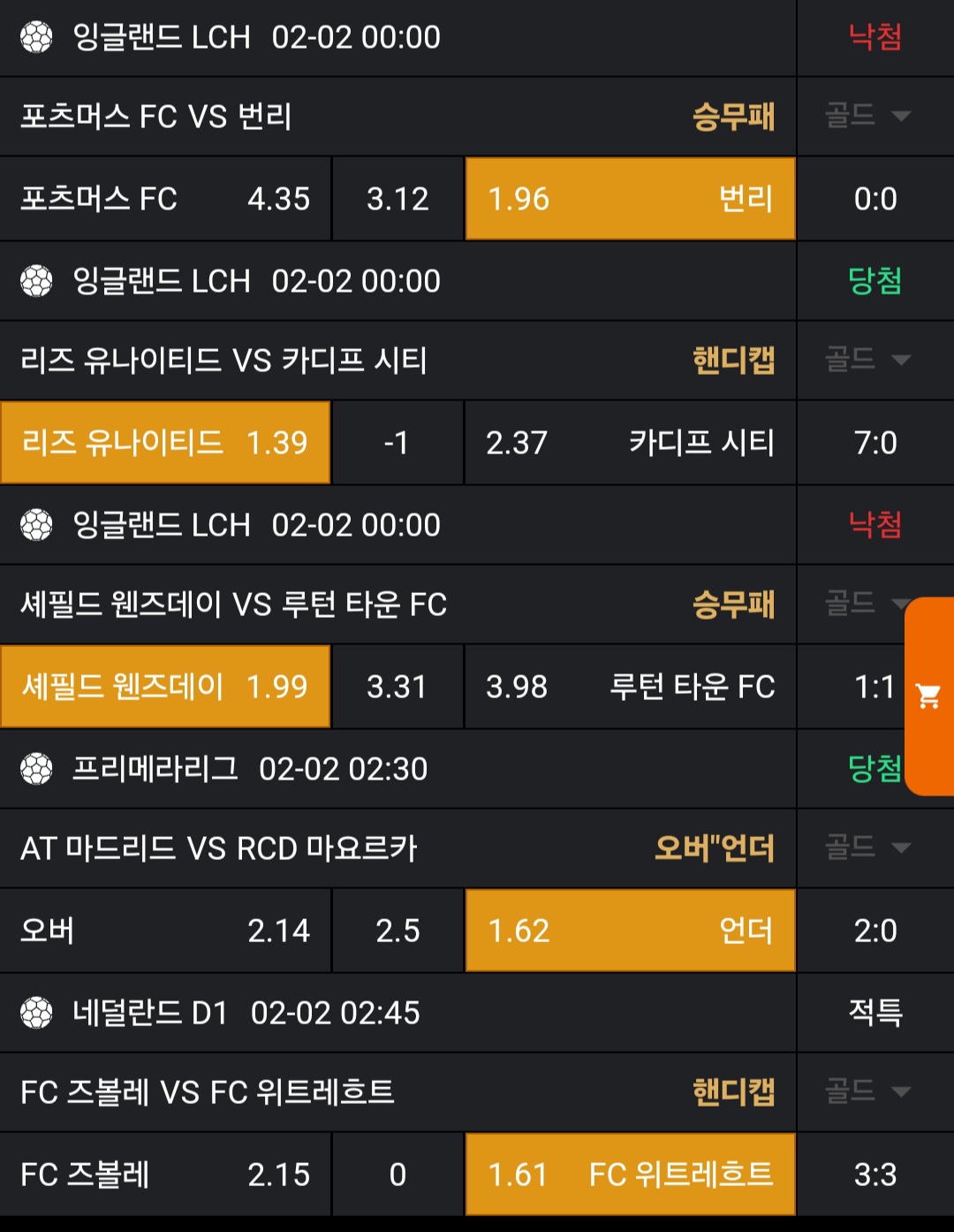The height and width of the screenshot is (1232, 954).
Task: Expand 골드 dropdown for 리즈 유나이티드 match
Action: pos(867,360)
